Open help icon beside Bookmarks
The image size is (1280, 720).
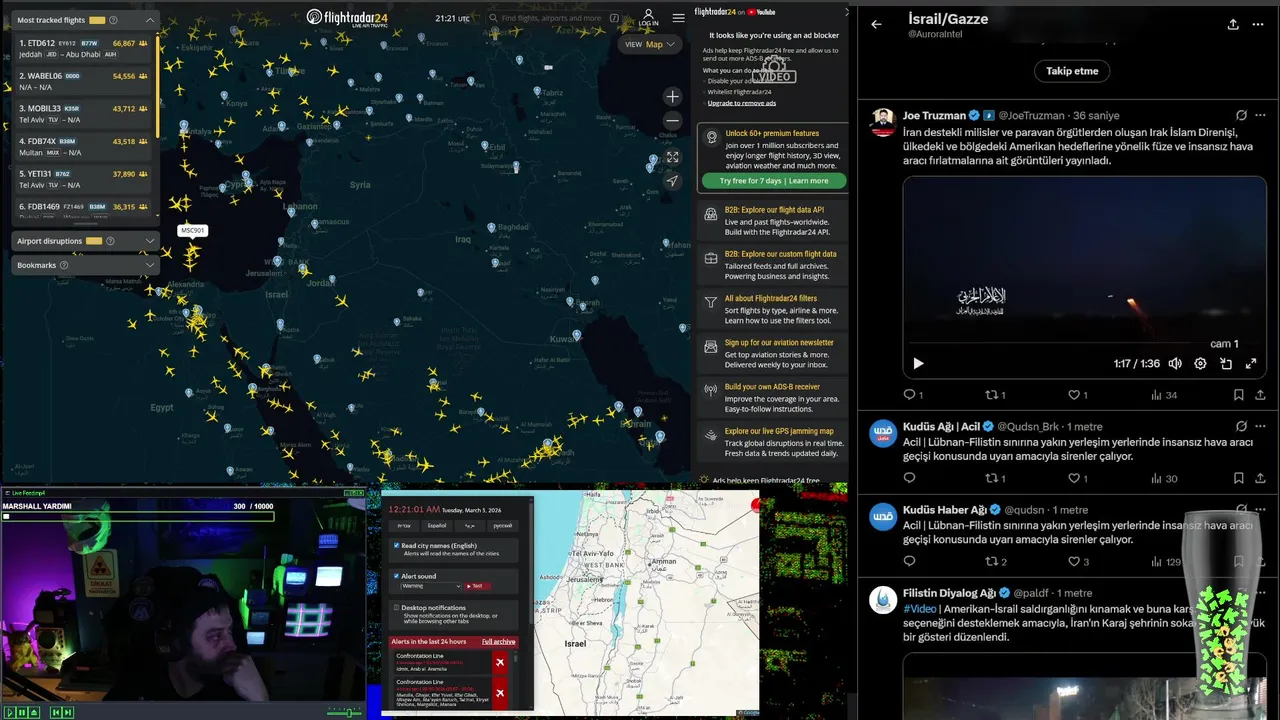tap(64, 265)
